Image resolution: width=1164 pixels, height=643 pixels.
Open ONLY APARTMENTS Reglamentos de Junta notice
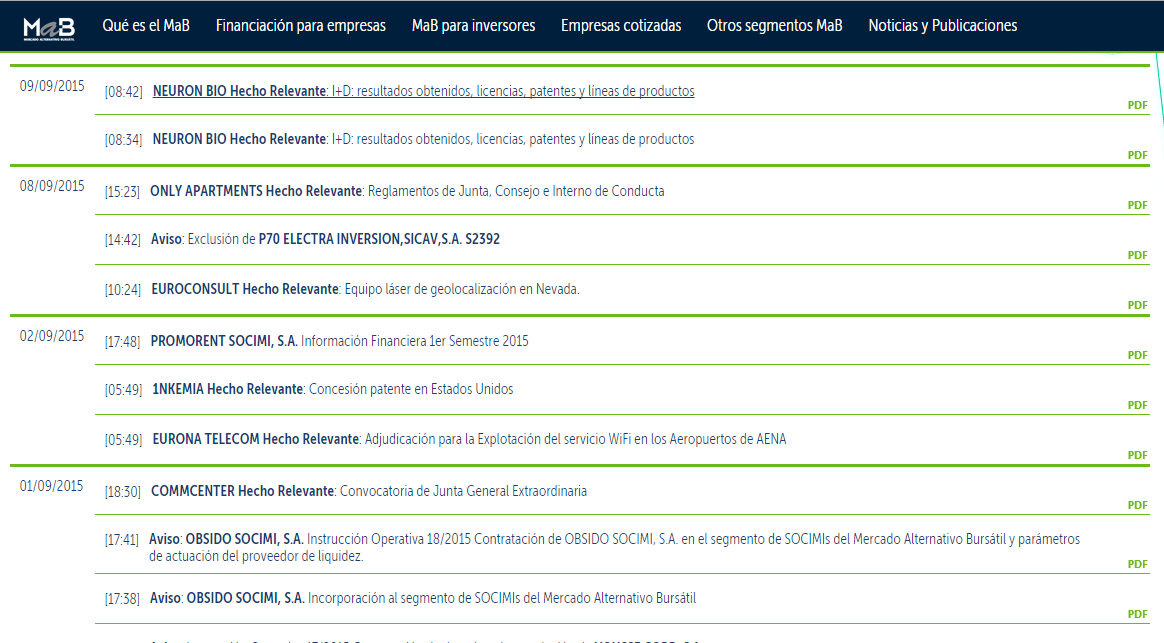coord(407,191)
